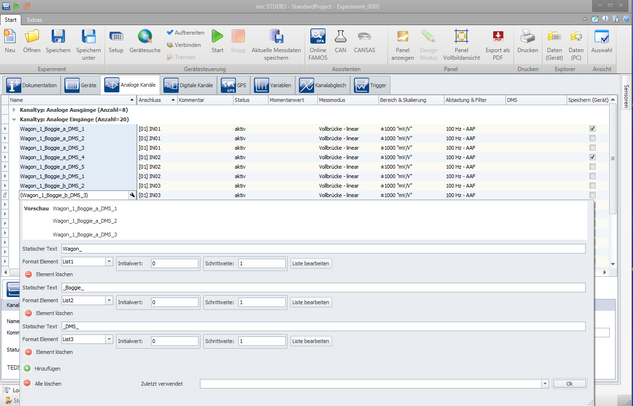Click Liste bearbeiten for List2
633x406 pixels.
pyautogui.click(x=311, y=301)
